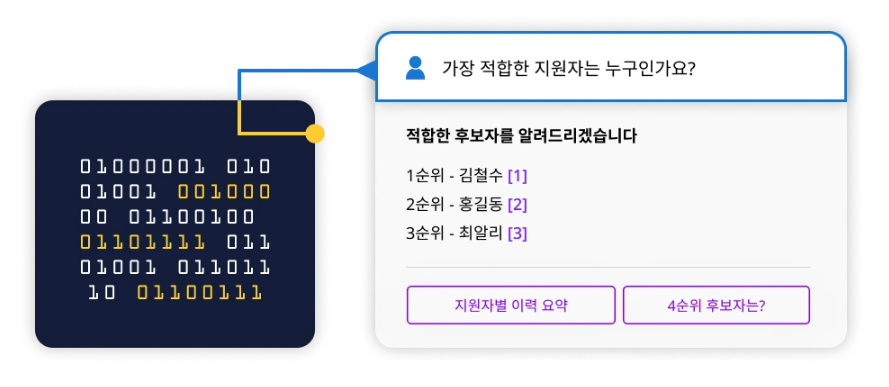Click the yellow binary segment 01100111
The image size is (889, 387).
pyautogui.click(x=200, y=293)
